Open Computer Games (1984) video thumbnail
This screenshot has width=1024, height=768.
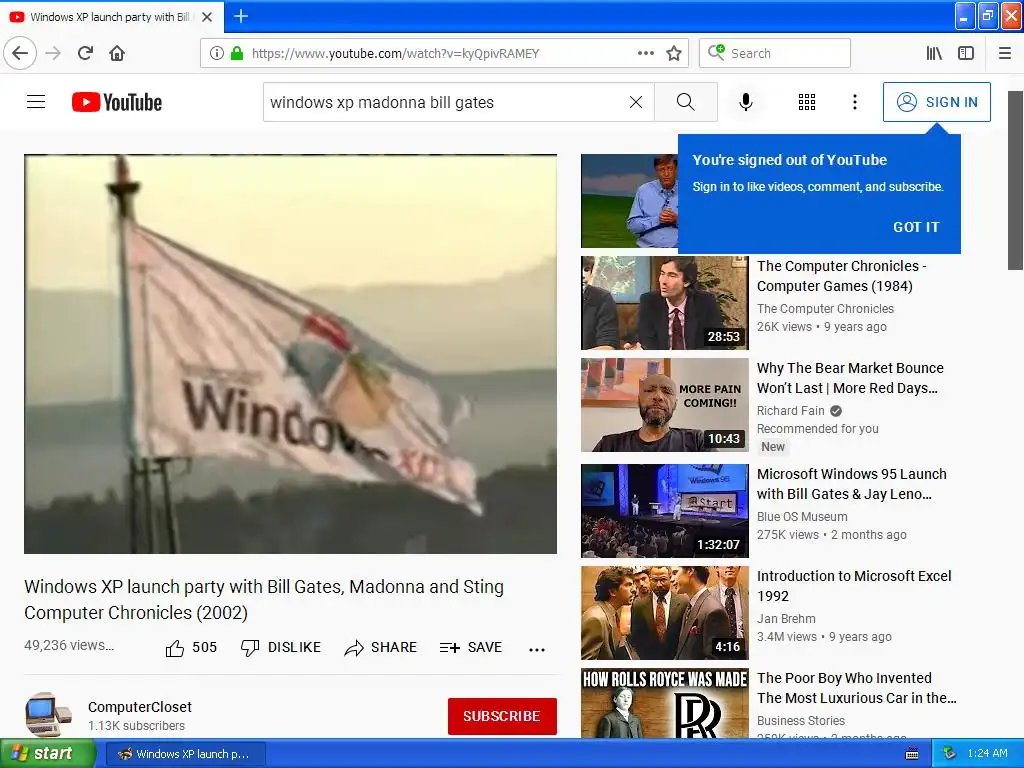click(x=665, y=303)
